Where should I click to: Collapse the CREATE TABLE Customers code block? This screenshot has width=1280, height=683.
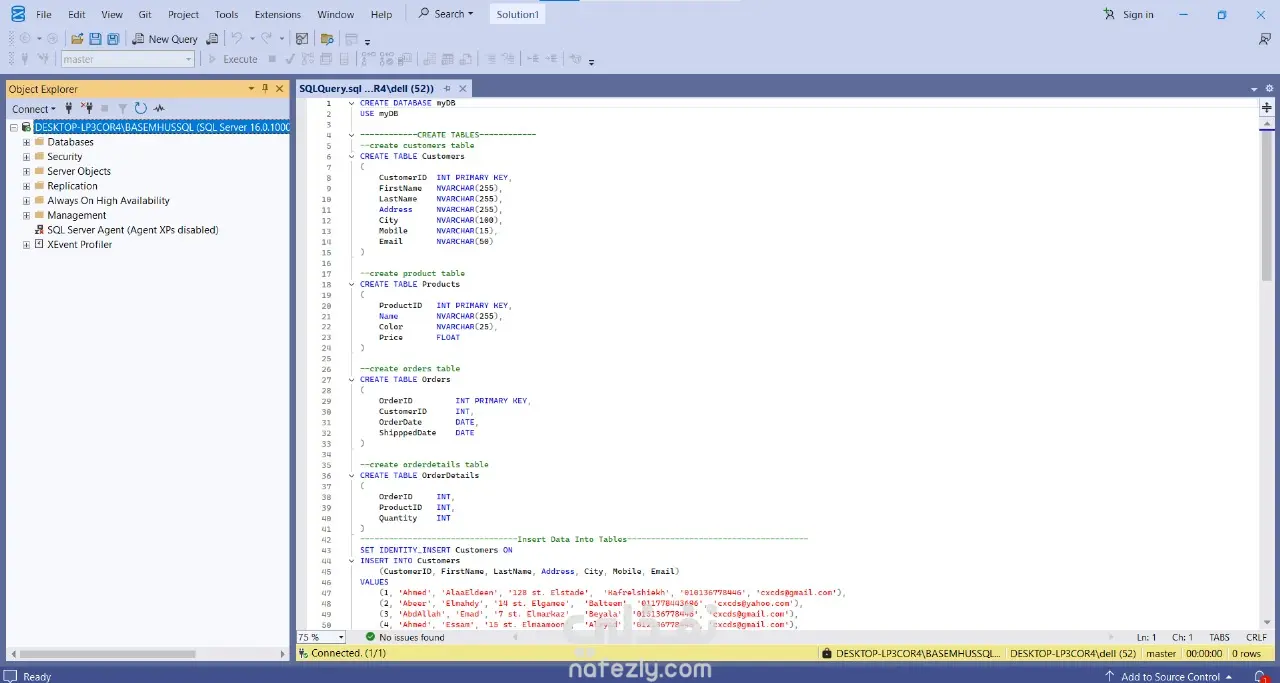pos(352,156)
